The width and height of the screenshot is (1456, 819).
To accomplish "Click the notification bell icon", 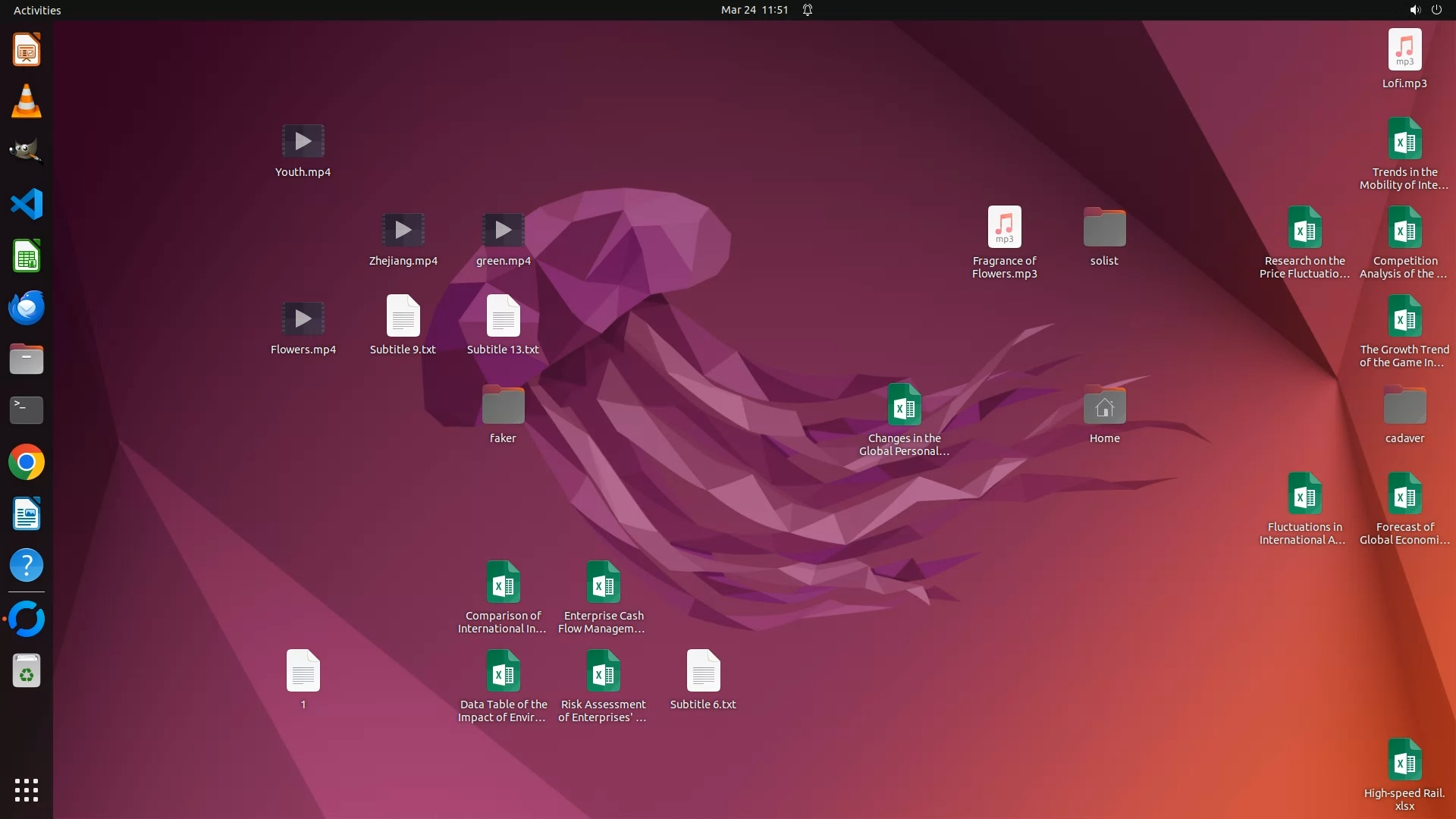I will [x=808, y=10].
